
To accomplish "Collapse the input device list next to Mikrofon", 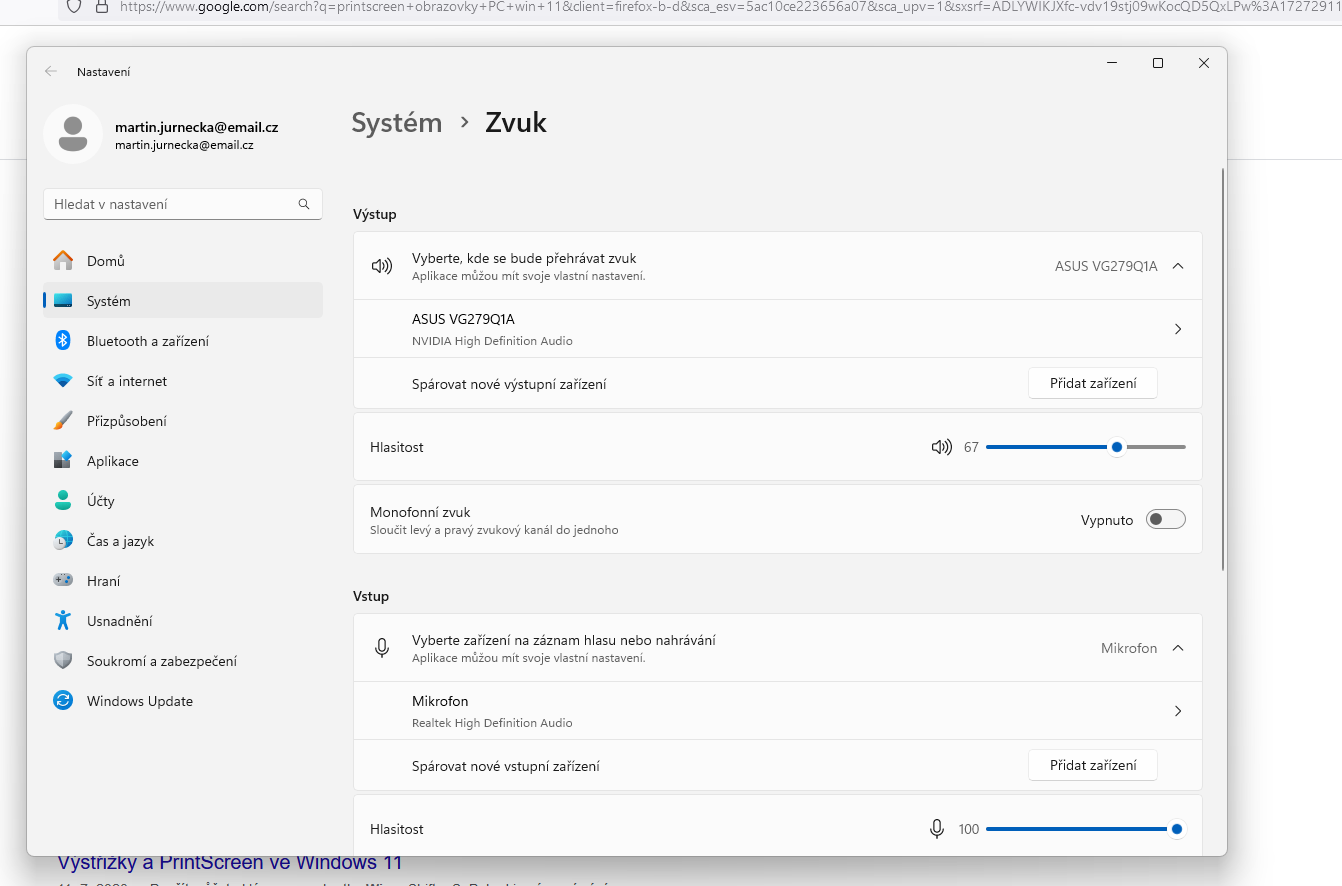I will click(x=1178, y=648).
